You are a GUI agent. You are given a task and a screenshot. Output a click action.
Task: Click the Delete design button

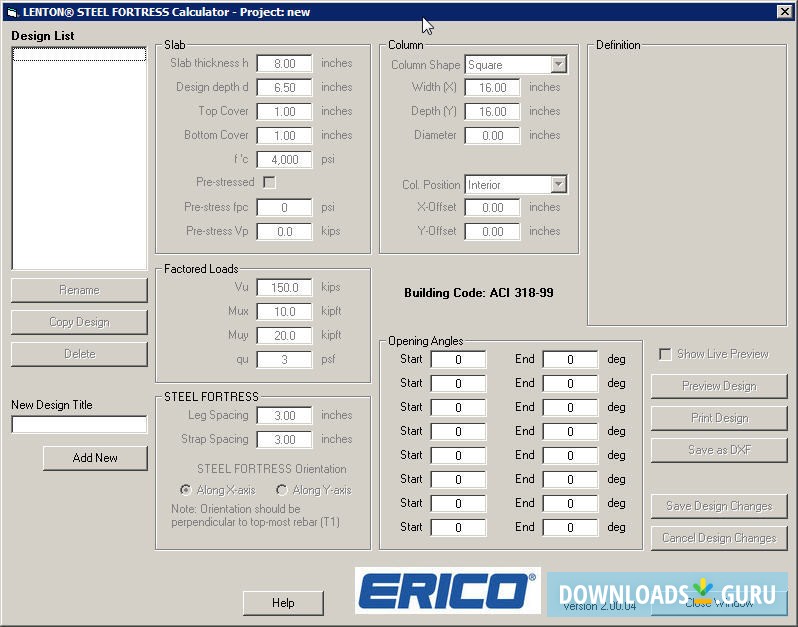click(x=79, y=354)
